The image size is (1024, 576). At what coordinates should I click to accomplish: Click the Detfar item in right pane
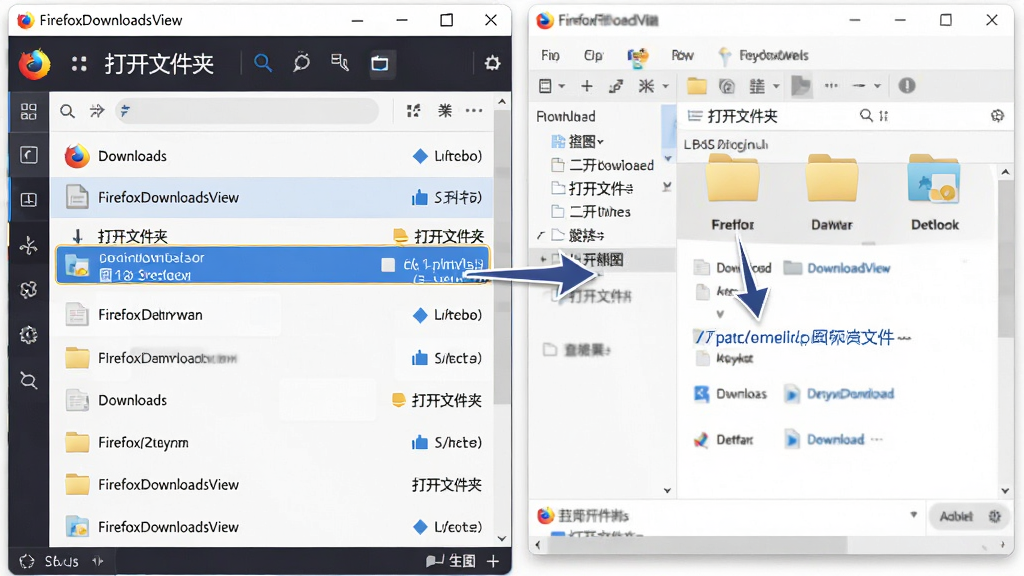click(x=723, y=440)
